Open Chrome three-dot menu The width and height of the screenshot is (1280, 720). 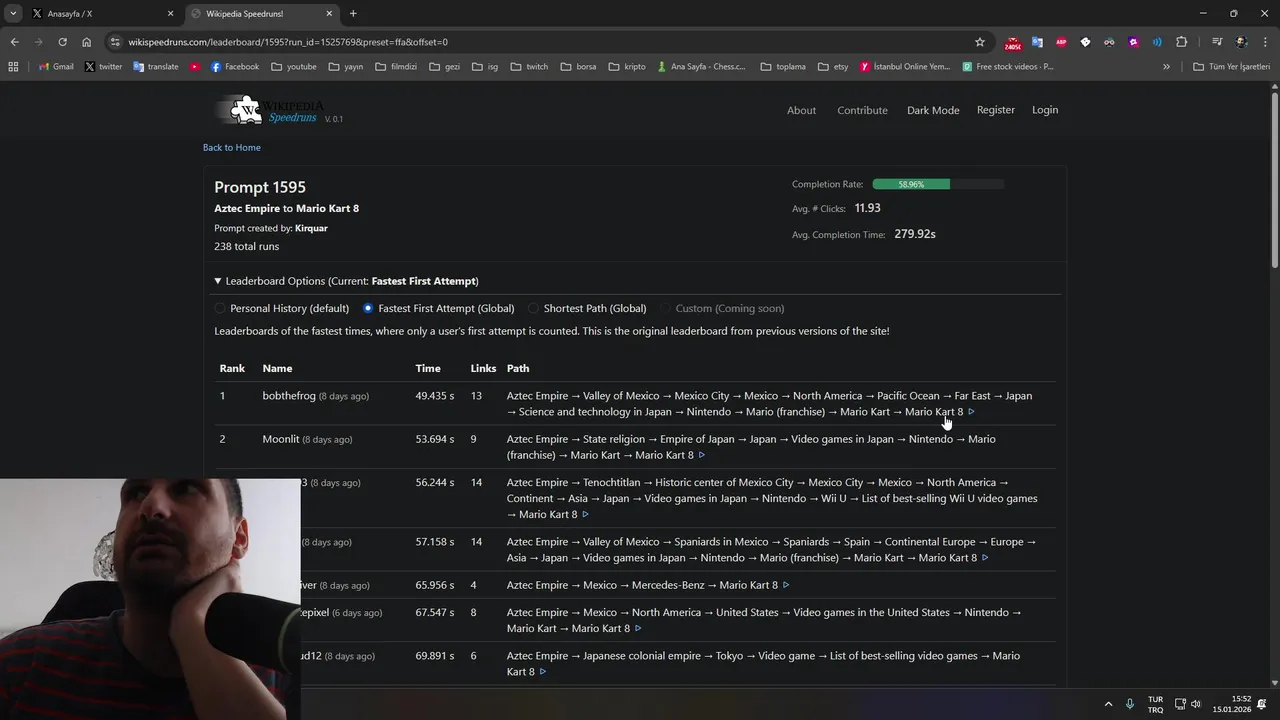[x=1265, y=42]
